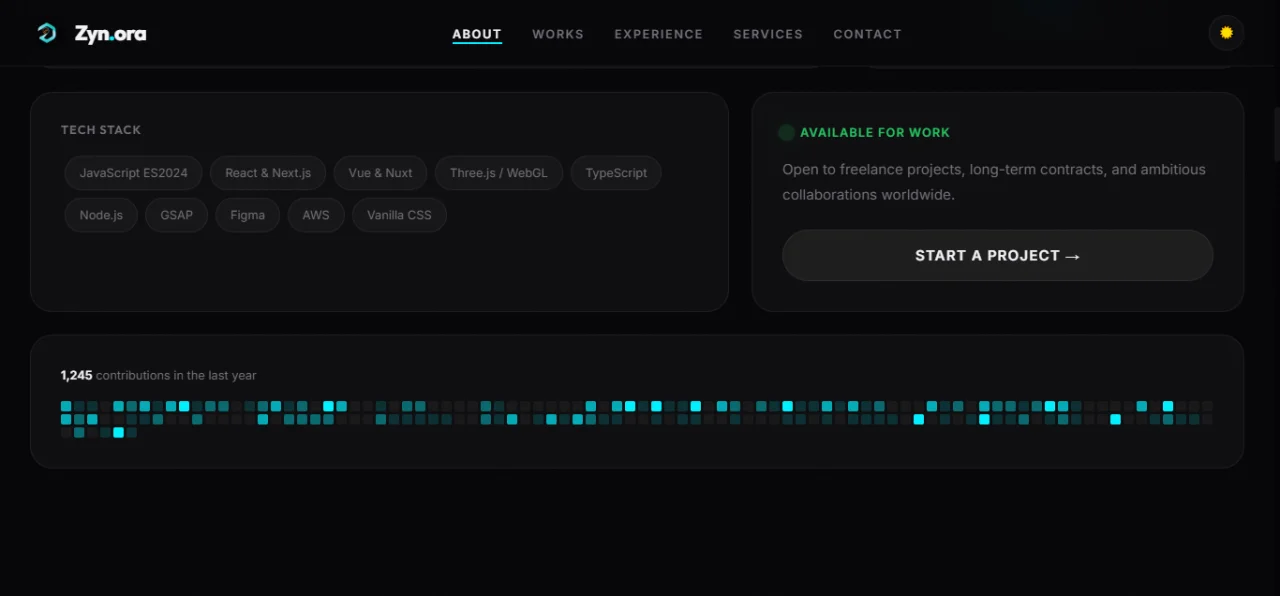Click the Available For Work label
The image size is (1280, 596).
(x=875, y=132)
